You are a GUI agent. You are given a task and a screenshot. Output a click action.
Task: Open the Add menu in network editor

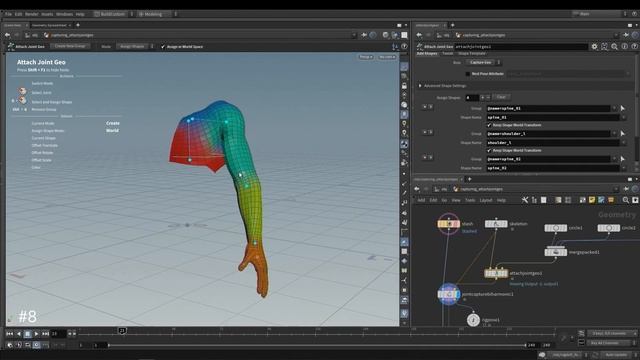(x=421, y=200)
